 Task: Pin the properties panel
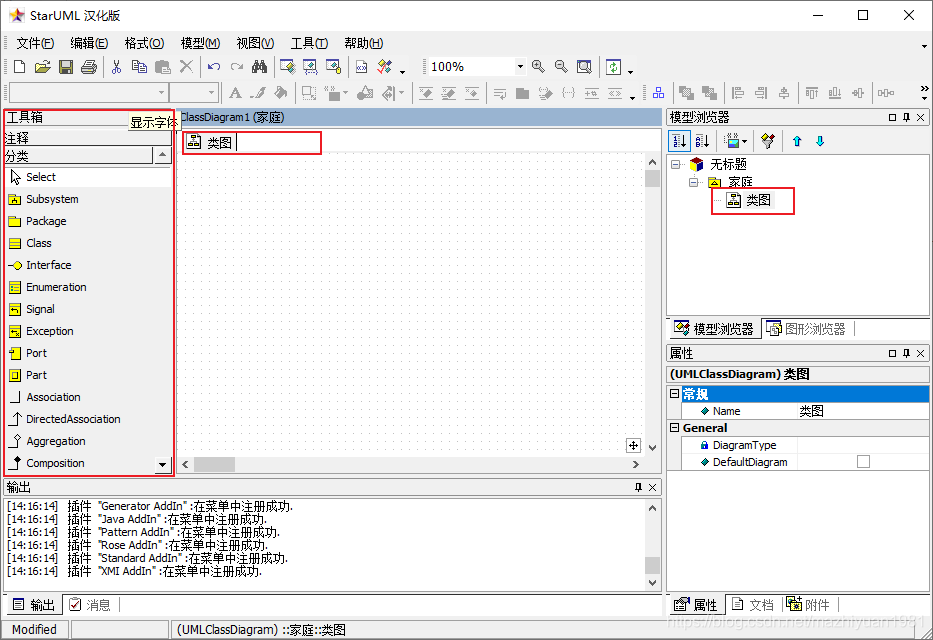pos(906,353)
